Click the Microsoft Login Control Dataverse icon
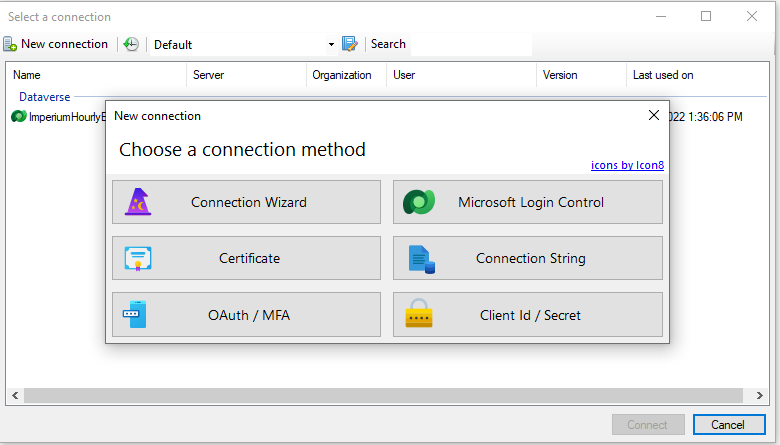Screen dimensions: 780x445 (x=418, y=203)
